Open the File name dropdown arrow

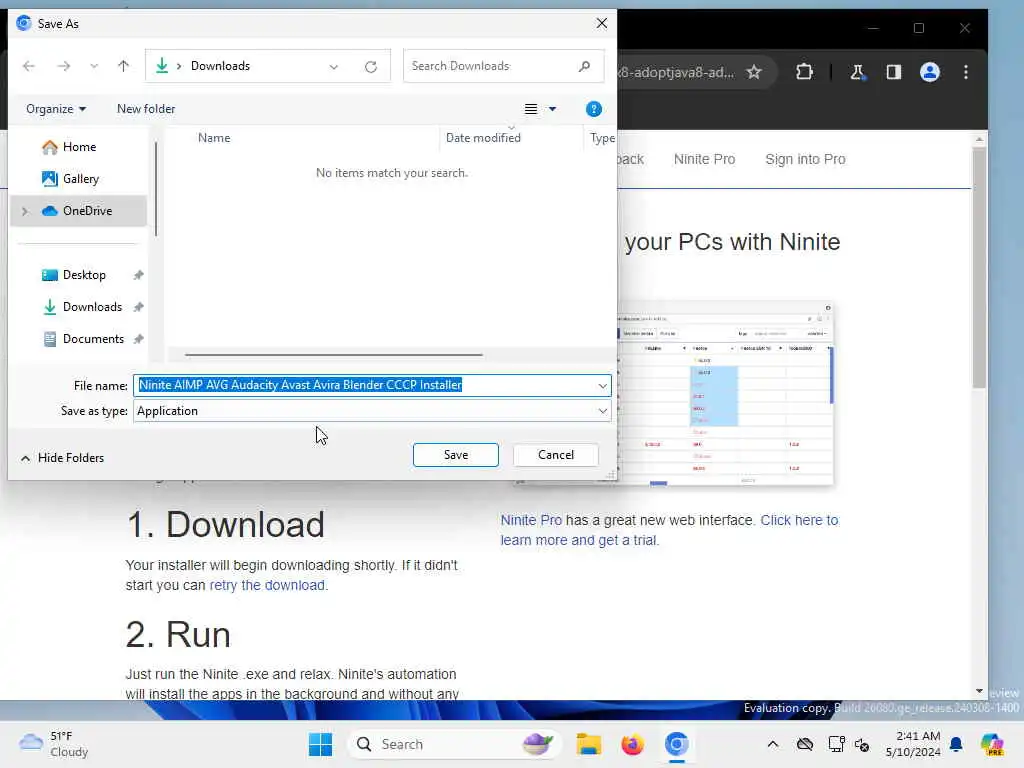602,386
